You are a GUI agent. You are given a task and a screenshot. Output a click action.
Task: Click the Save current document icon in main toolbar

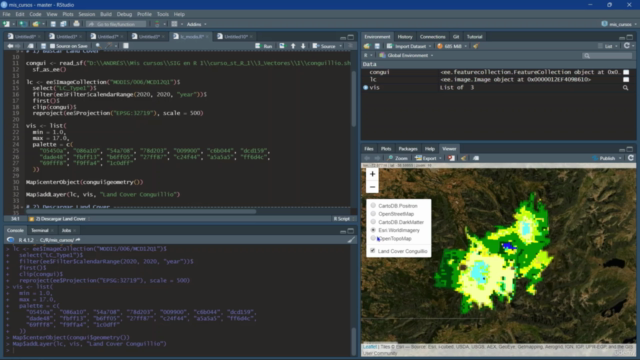click(x=53, y=24)
